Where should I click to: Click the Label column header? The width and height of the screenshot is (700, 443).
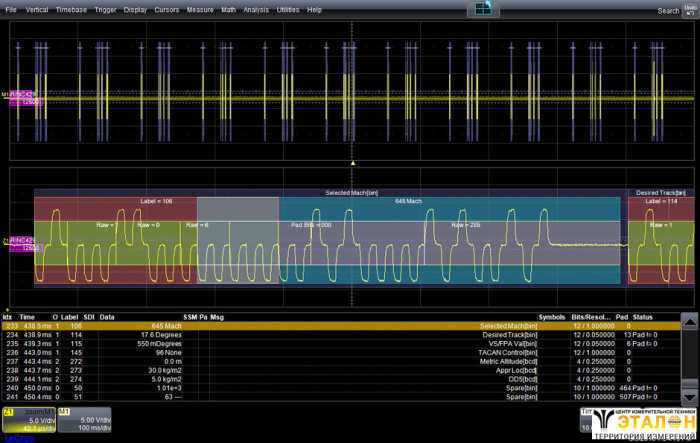coord(70,316)
